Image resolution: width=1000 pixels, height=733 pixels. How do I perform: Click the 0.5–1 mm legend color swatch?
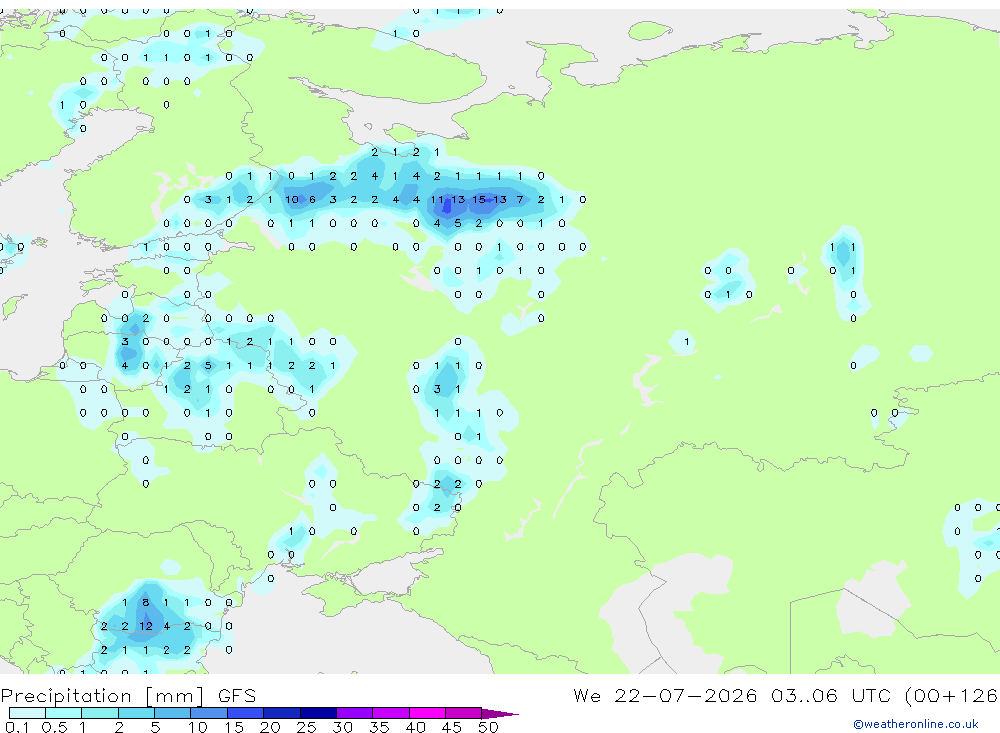click(64, 713)
